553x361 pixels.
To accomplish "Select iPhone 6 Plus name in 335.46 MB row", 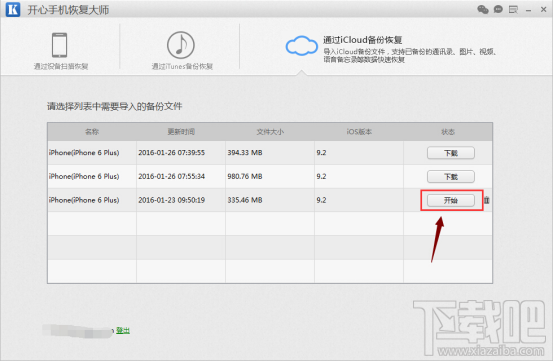I will tap(84, 200).
